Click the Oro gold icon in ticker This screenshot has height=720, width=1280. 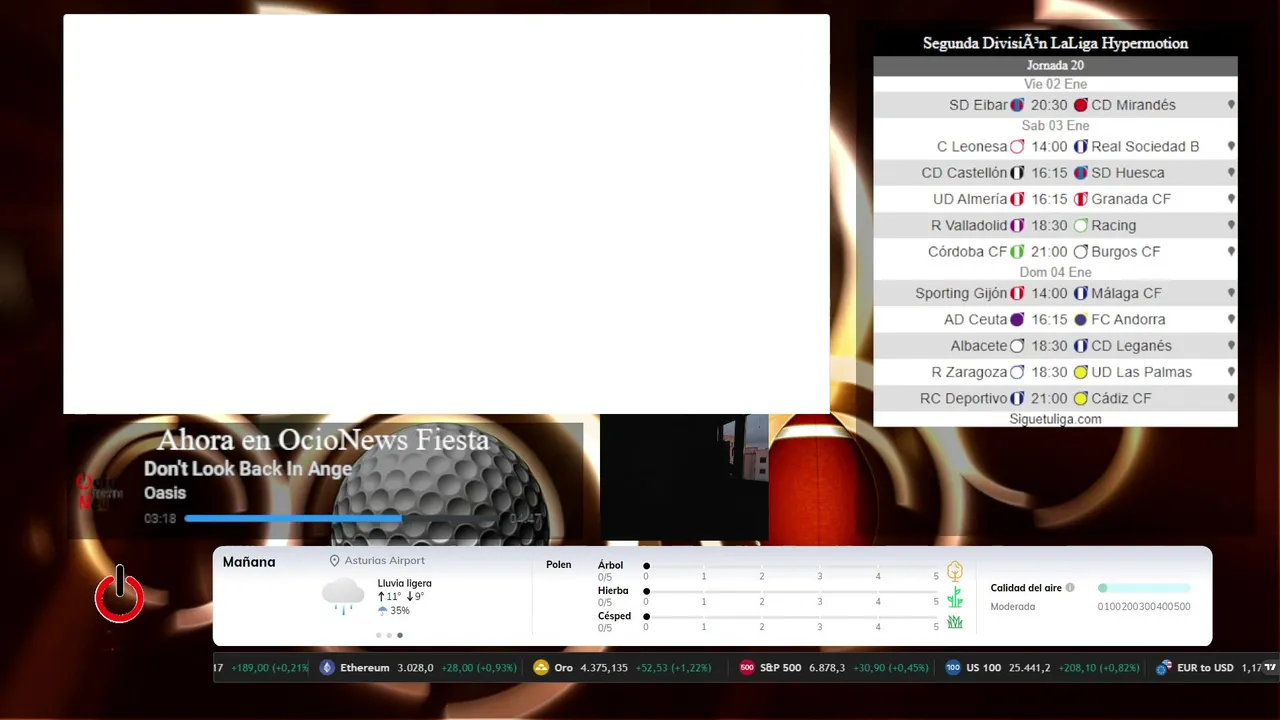(541, 668)
